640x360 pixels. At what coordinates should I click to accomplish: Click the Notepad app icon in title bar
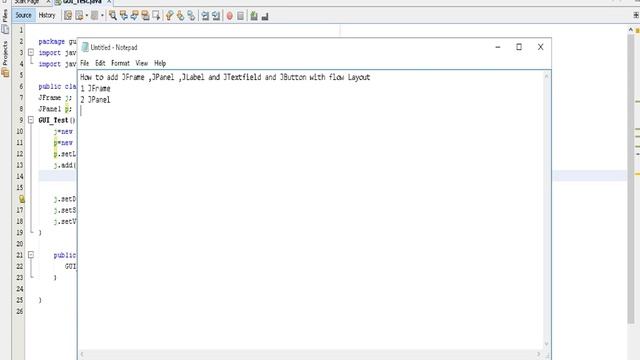click(x=85, y=47)
